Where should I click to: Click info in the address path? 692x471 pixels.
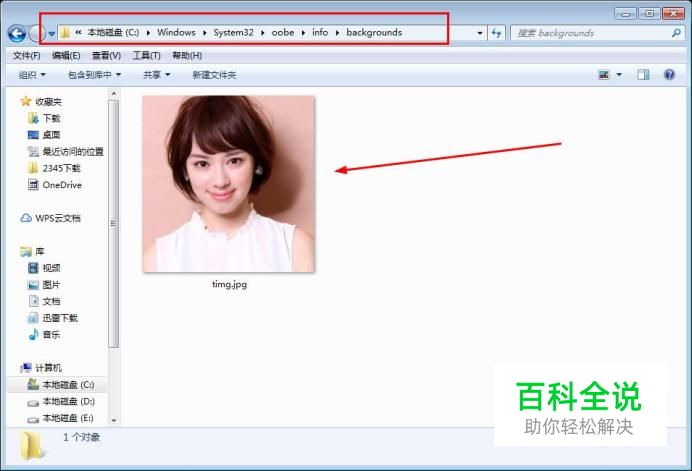click(x=320, y=32)
